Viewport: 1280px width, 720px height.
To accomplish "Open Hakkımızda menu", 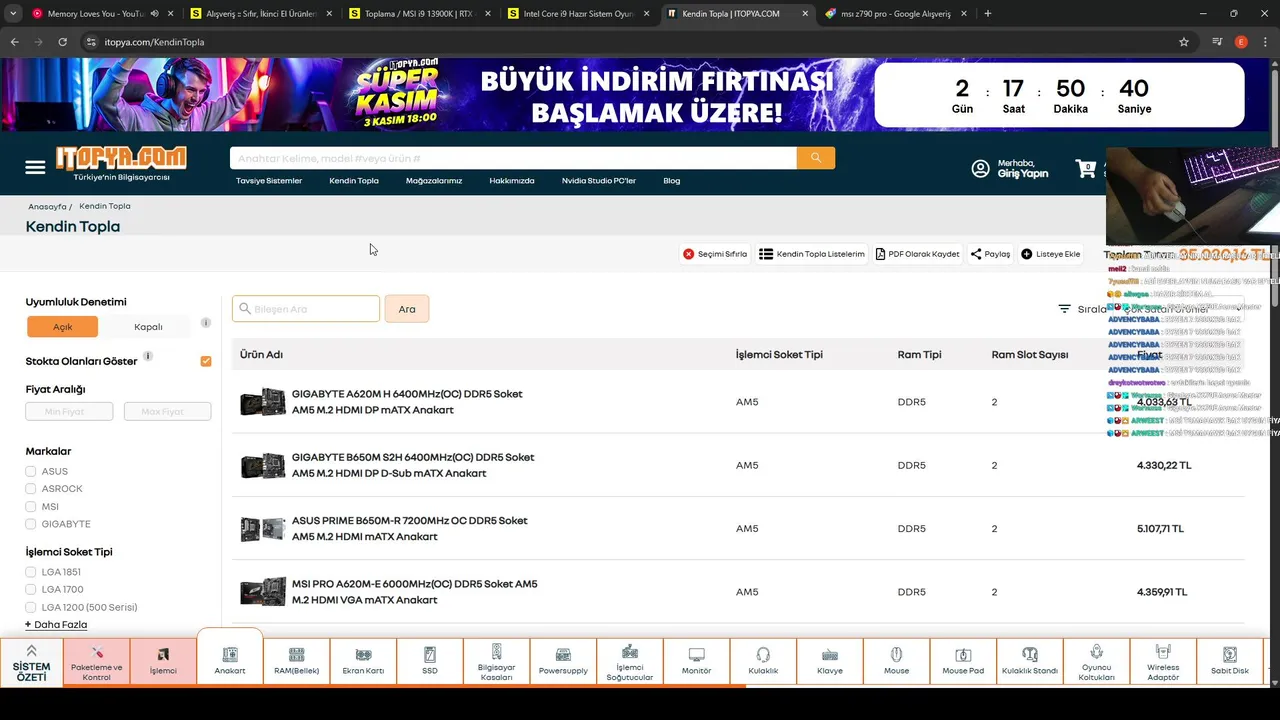I will coord(512,181).
